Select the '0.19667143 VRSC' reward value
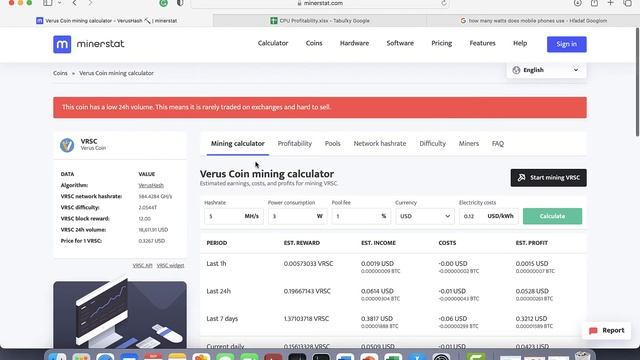The height and width of the screenshot is (360, 640). pos(307,291)
